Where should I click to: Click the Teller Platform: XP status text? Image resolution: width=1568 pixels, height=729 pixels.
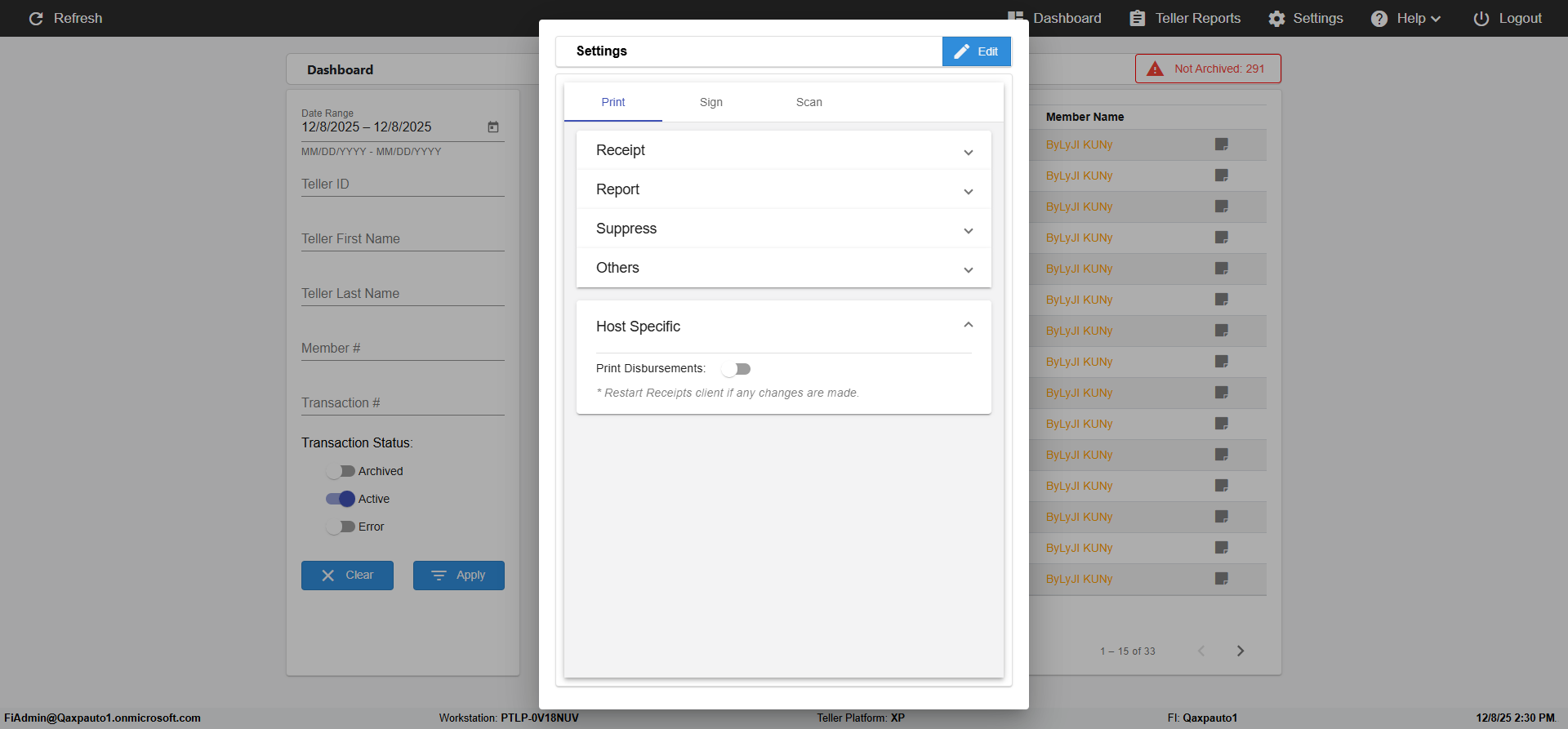pos(861,718)
